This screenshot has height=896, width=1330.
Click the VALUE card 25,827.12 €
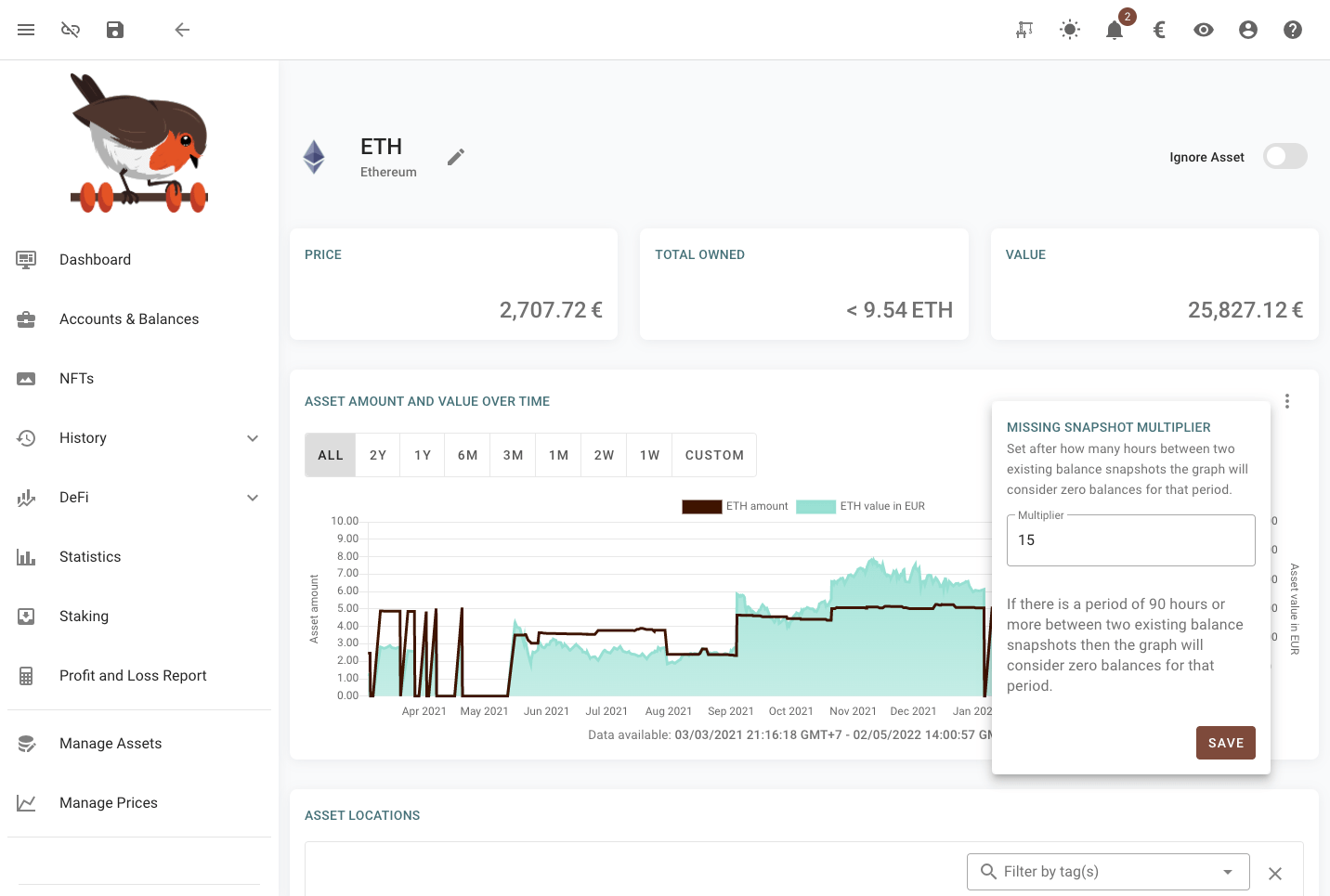click(x=1245, y=310)
